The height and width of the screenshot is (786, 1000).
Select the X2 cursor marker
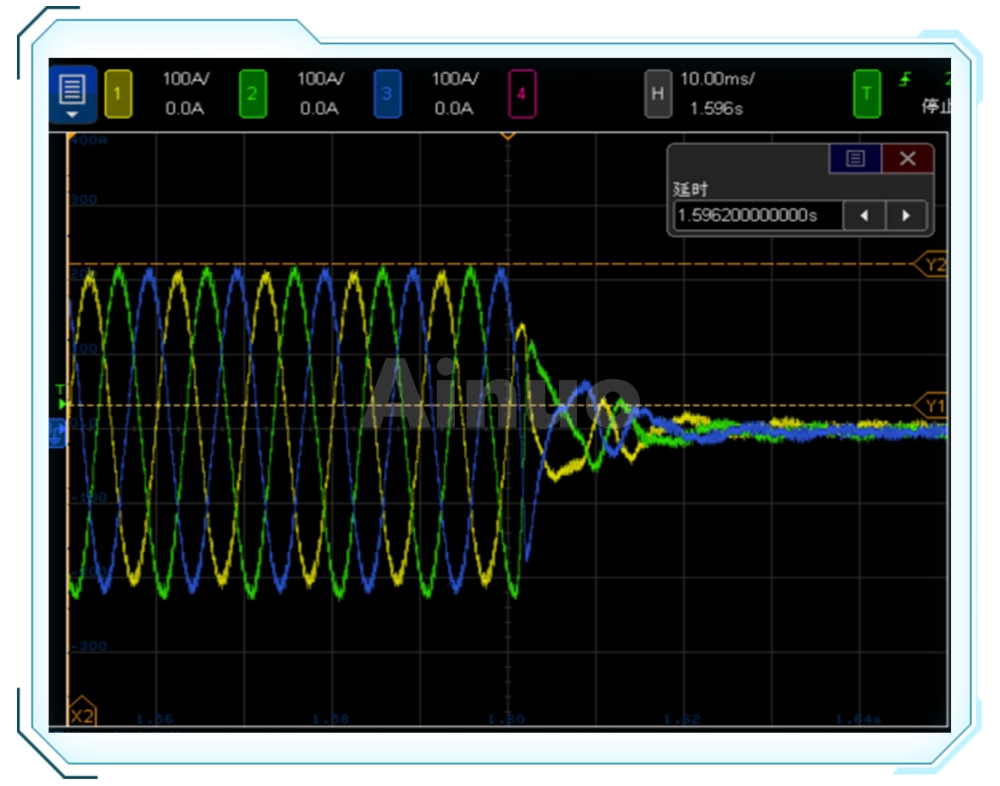pos(81,716)
